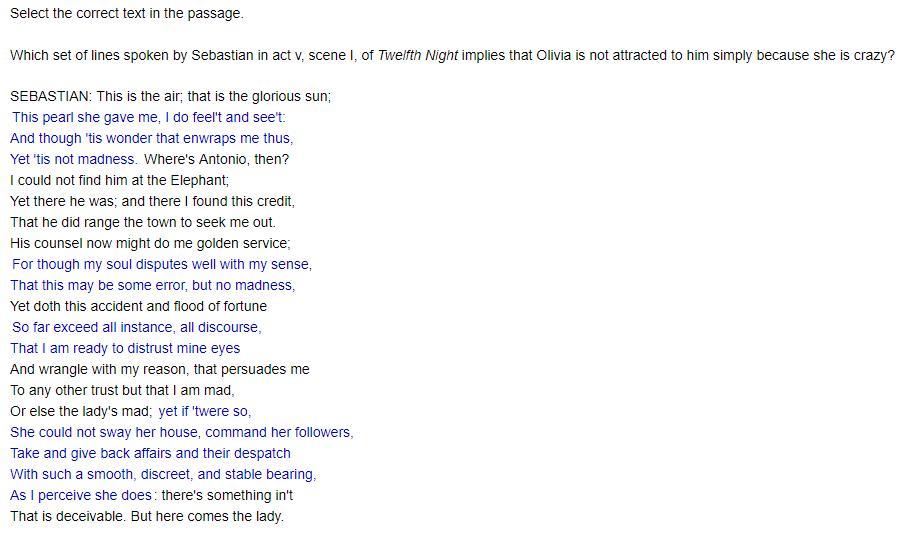Select the phrase "Yet 'tis not madness."
Image resolution: width=900 pixels, height=544 pixels.
coord(73,159)
